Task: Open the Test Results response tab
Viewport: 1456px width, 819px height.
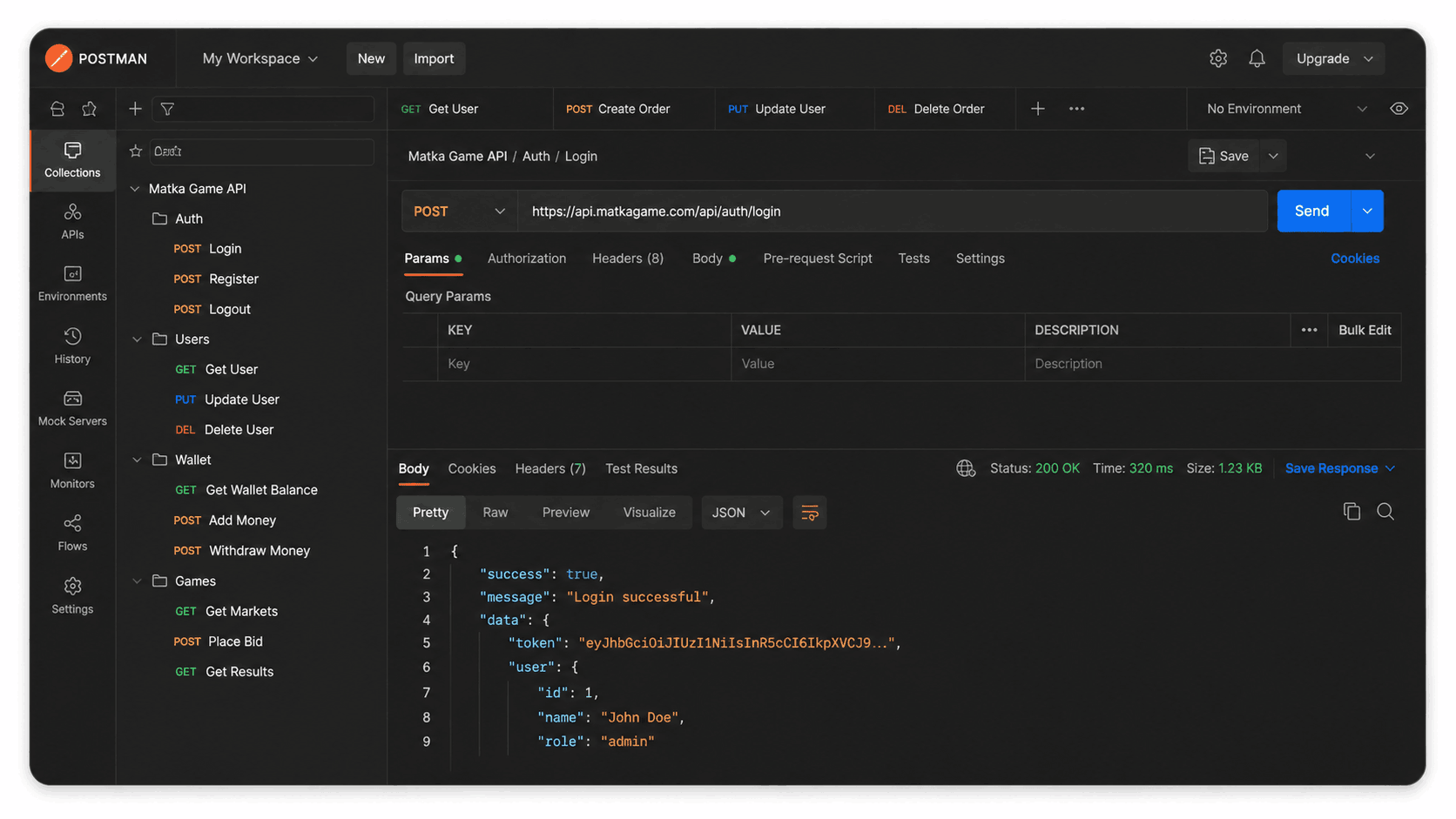Action: pyautogui.click(x=642, y=468)
